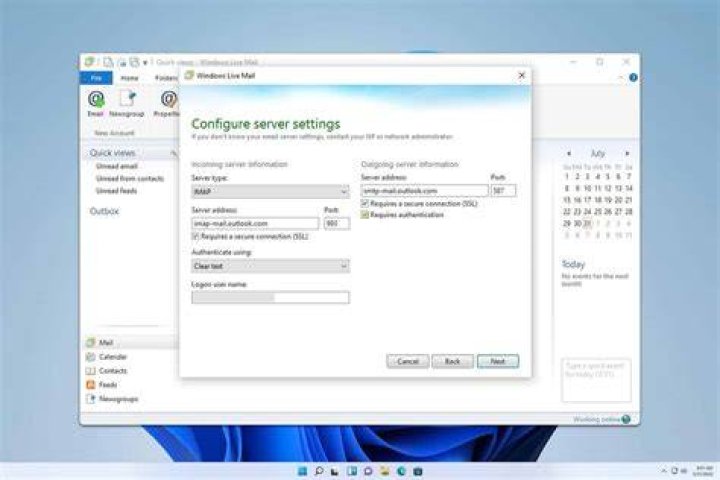Open the Authenticate using dropdown

(x=270, y=266)
